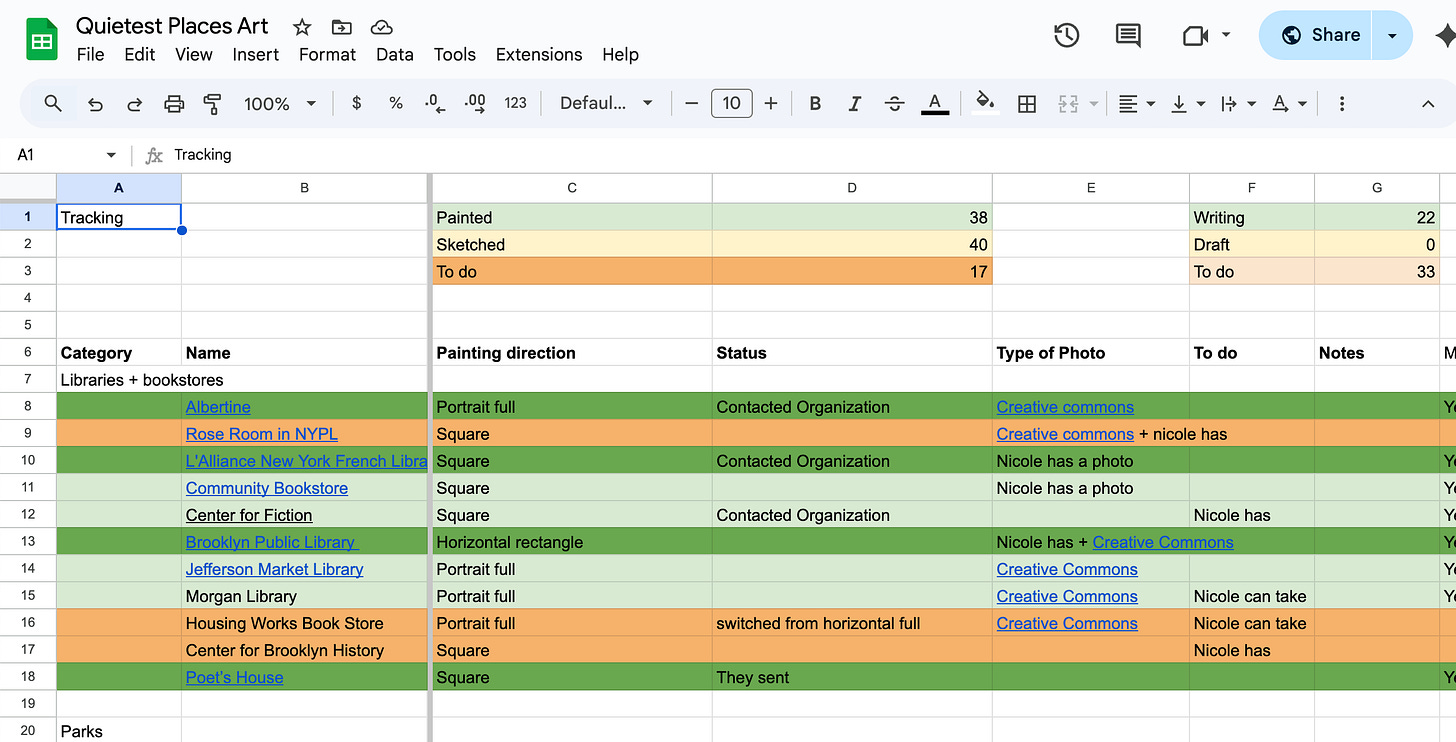Open the Help menu
1456x742 pixels.
click(x=620, y=54)
